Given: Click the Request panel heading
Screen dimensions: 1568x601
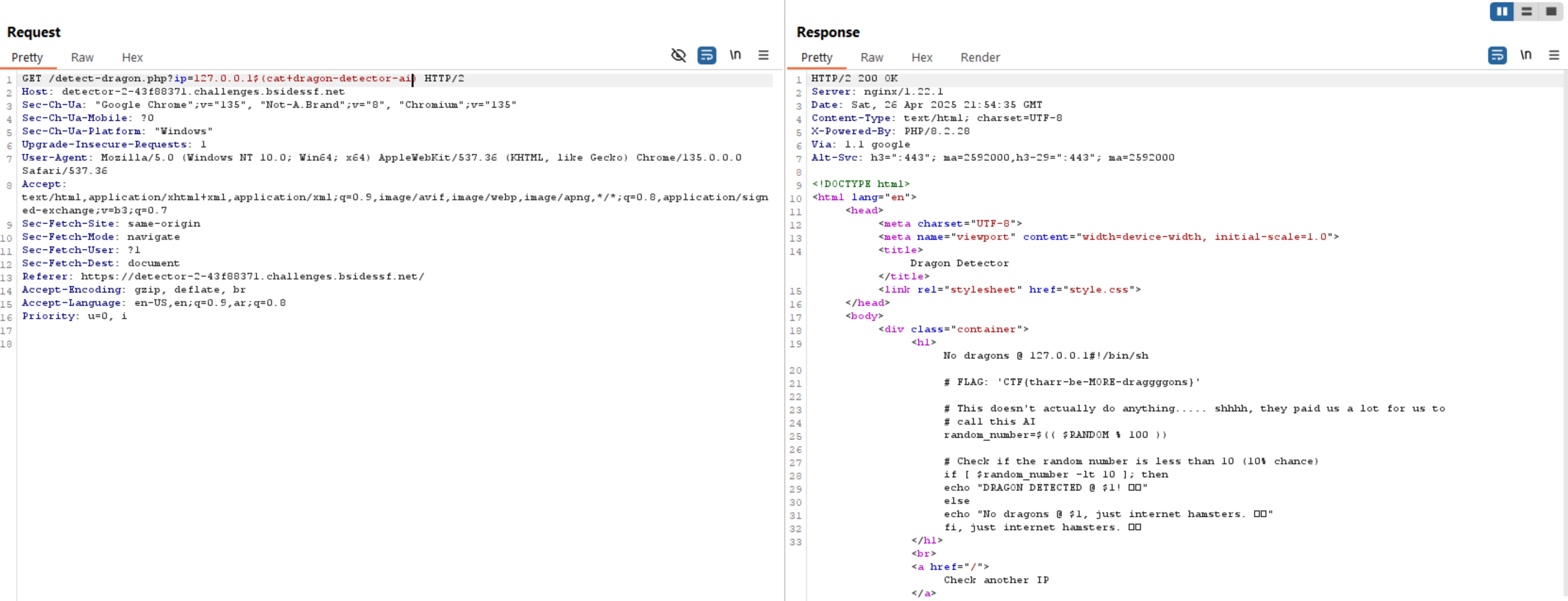Looking at the screenshot, I should coord(33,32).
